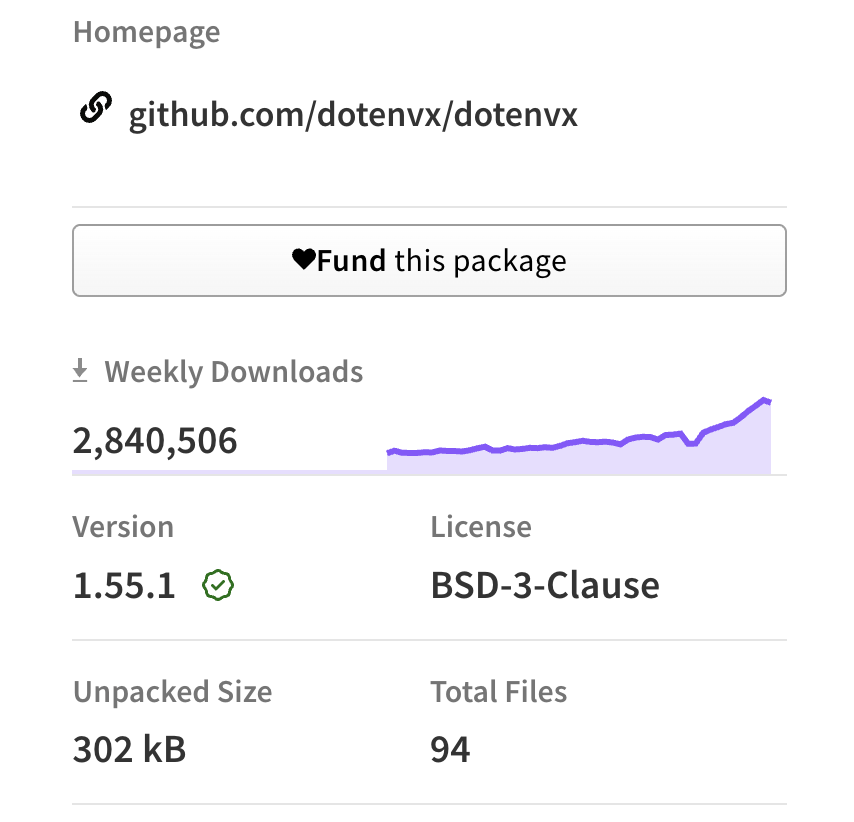Click the chain link icon beside homepage URL
The width and height of the screenshot is (854, 822).
[96, 108]
